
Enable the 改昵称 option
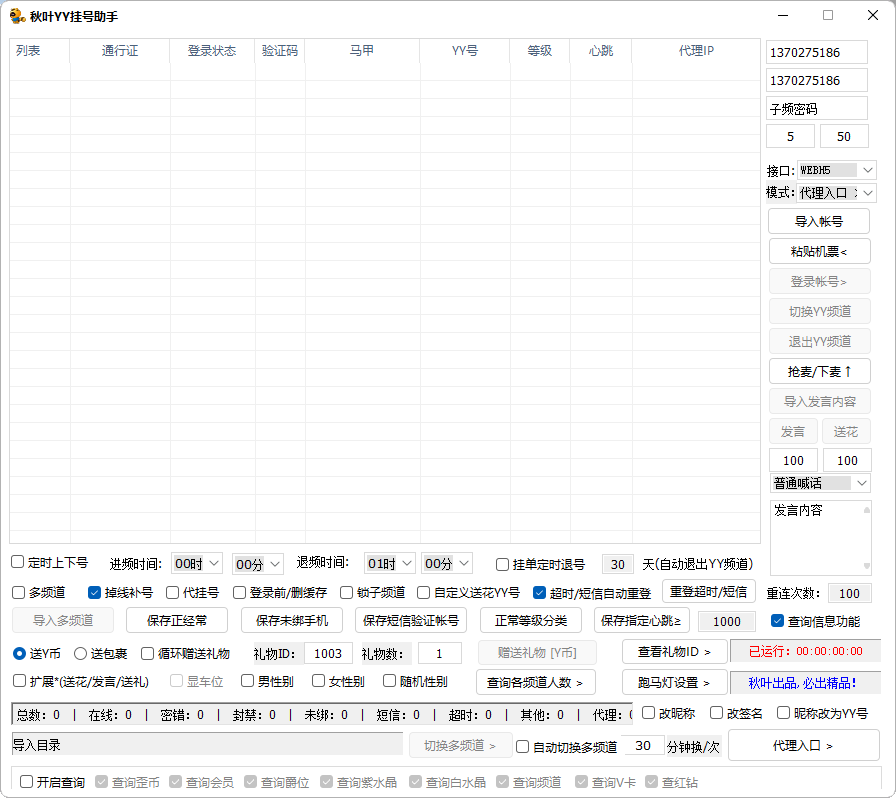pos(649,712)
